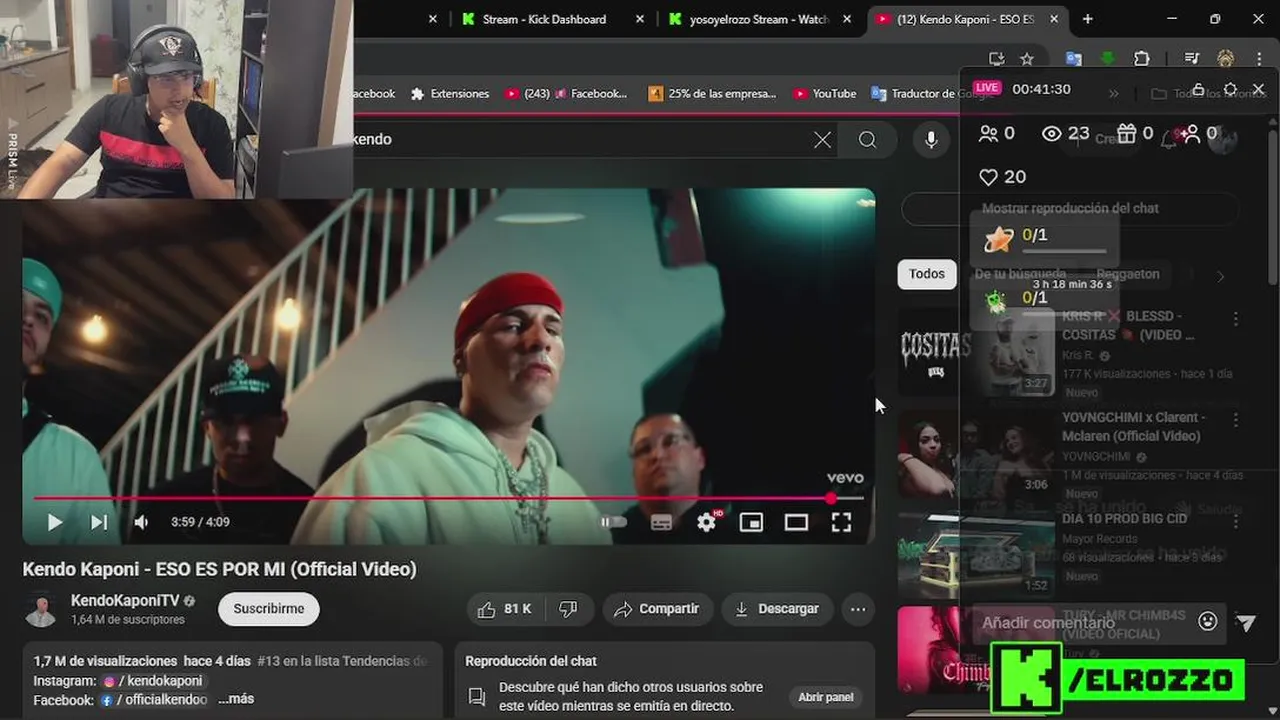This screenshot has width=1280, height=720.
Task: Open the YouTube bookmark
Action: tap(825, 94)
